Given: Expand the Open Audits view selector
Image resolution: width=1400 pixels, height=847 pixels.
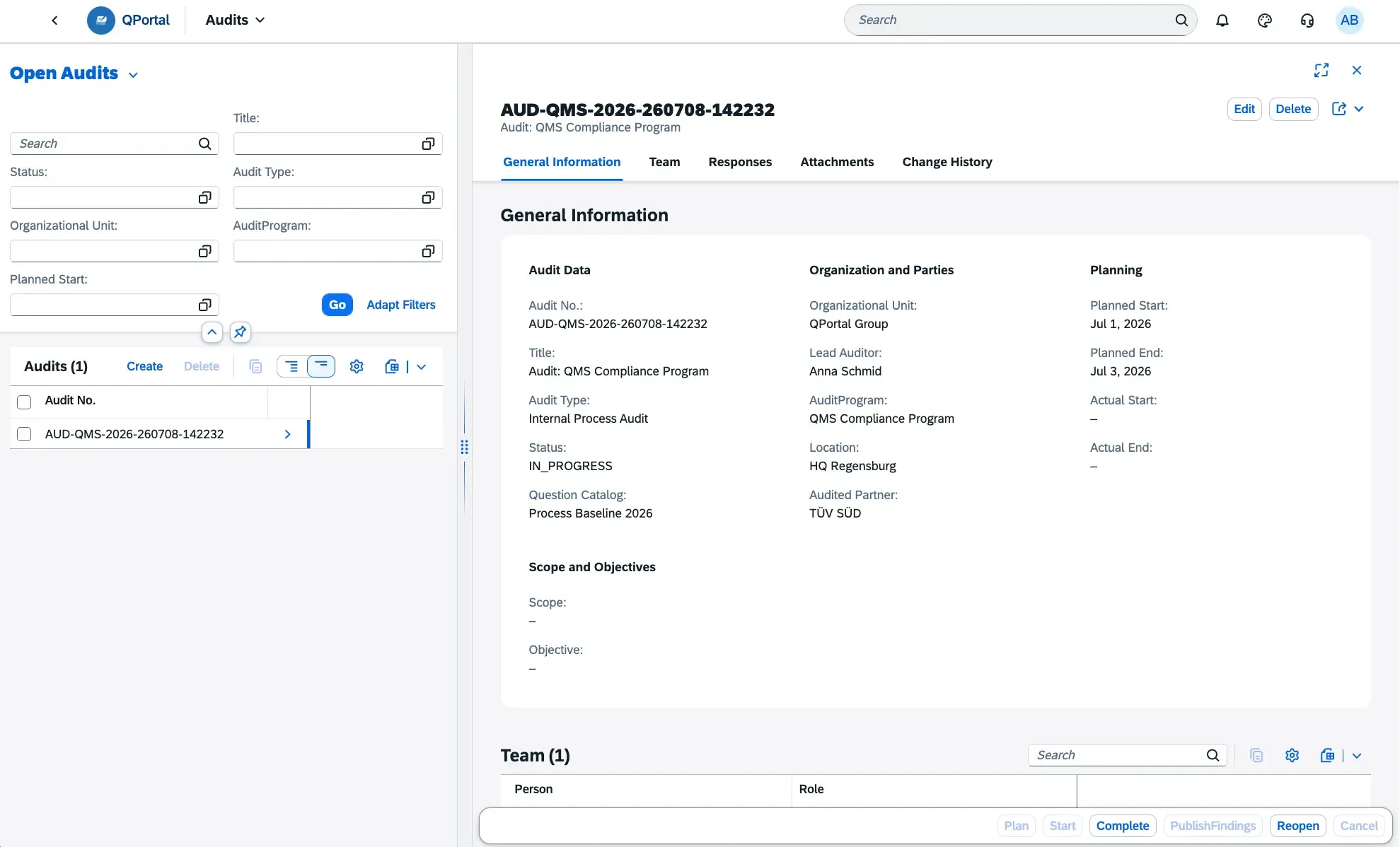Looking at the screenshot, I should [x=133, y=74].
